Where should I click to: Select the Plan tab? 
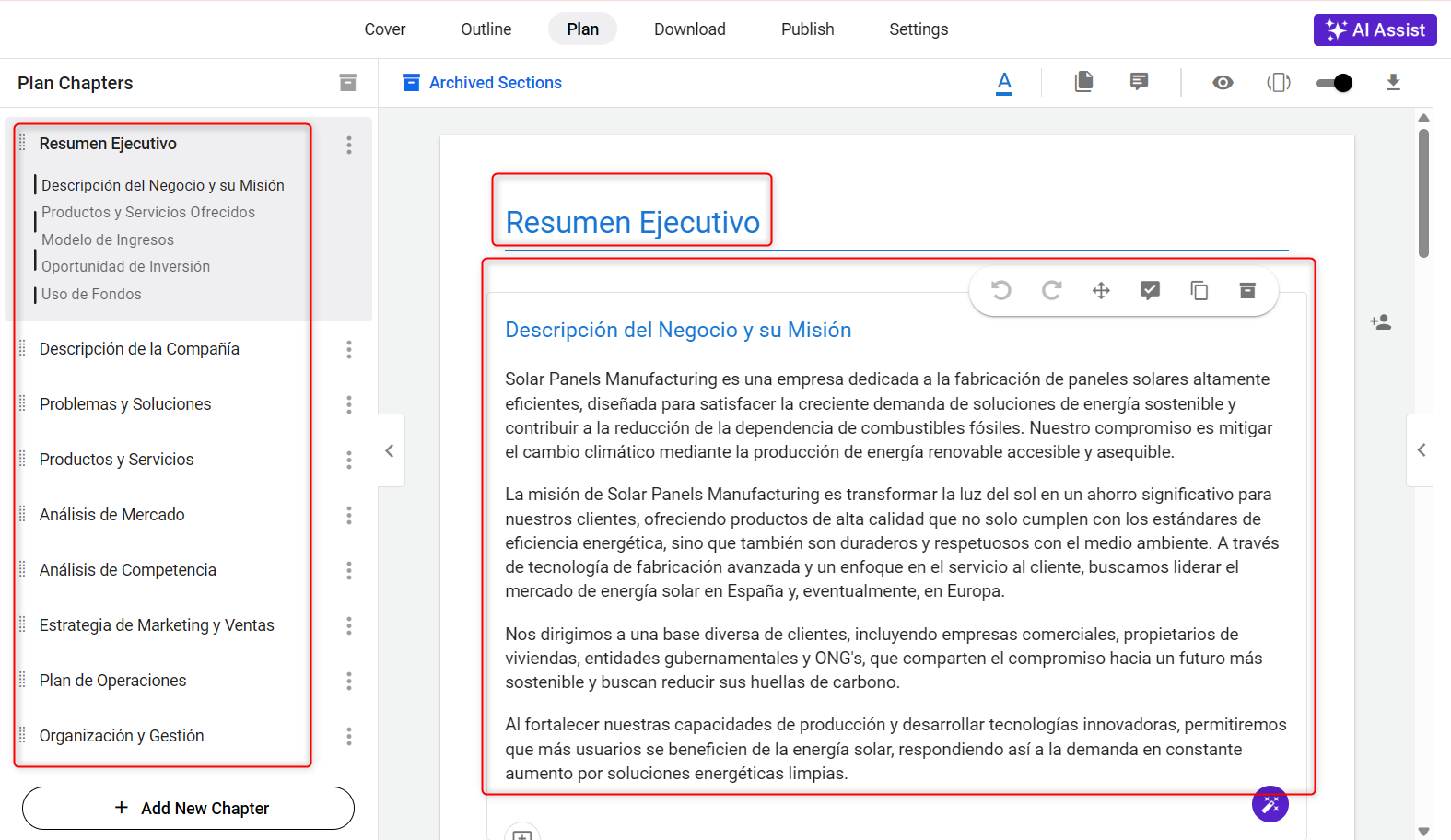tap(583, 29)
